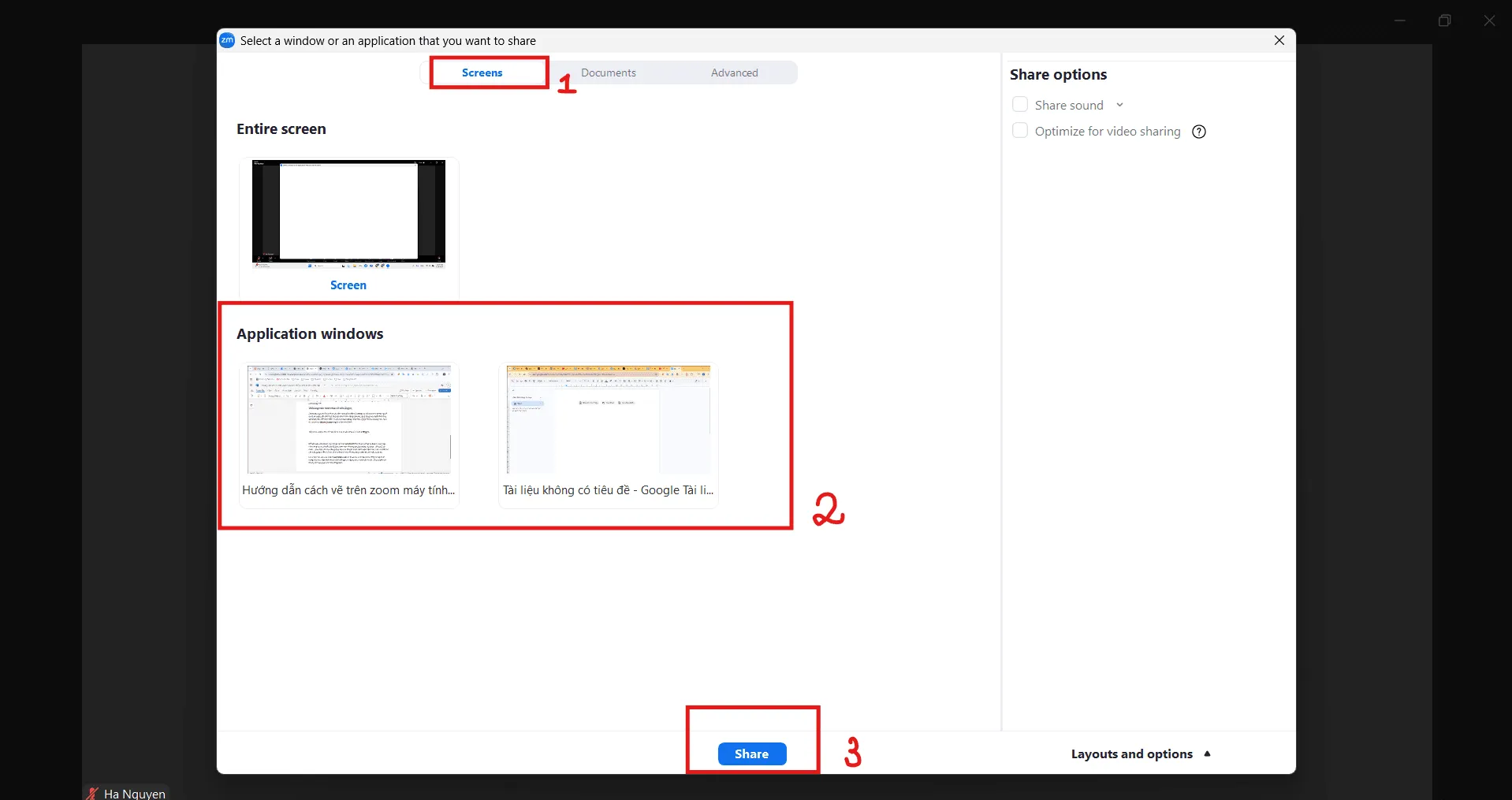The image size is (1512, 800).
Task: Expand the Share sound dropdown arrow
Action: tap(1119, 105)
